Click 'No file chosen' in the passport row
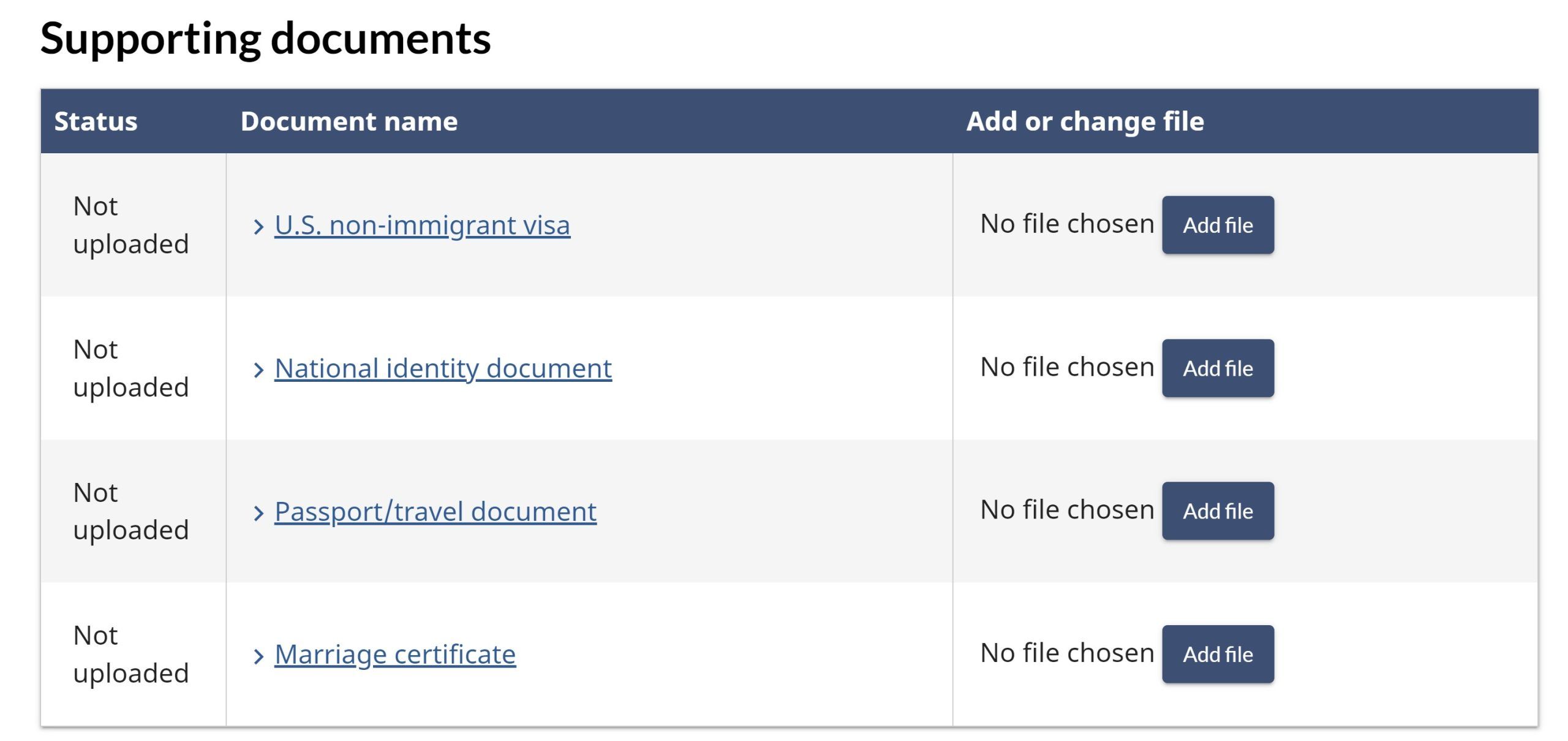The width and height of the screenshot is (1568, 741). coord(1067,510)
